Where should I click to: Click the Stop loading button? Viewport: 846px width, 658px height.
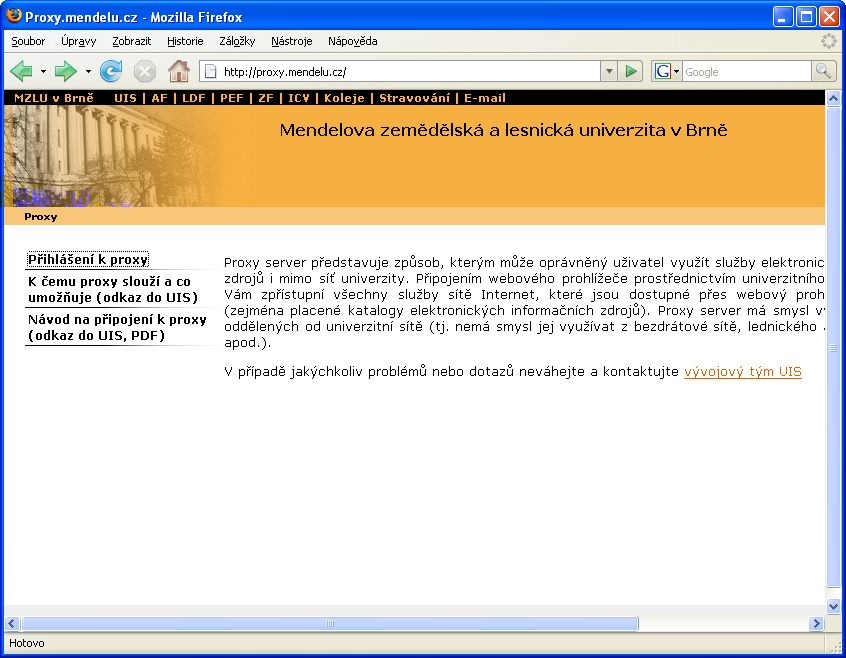coord(145,71)
